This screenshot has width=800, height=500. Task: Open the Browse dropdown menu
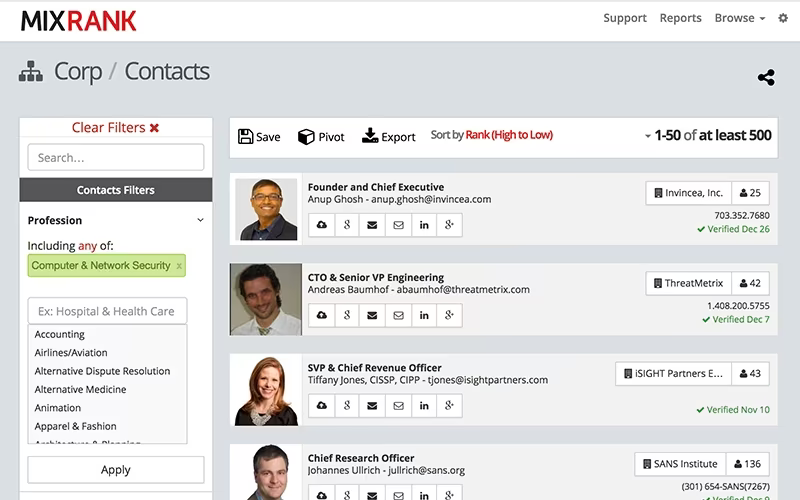coord(739,18)
